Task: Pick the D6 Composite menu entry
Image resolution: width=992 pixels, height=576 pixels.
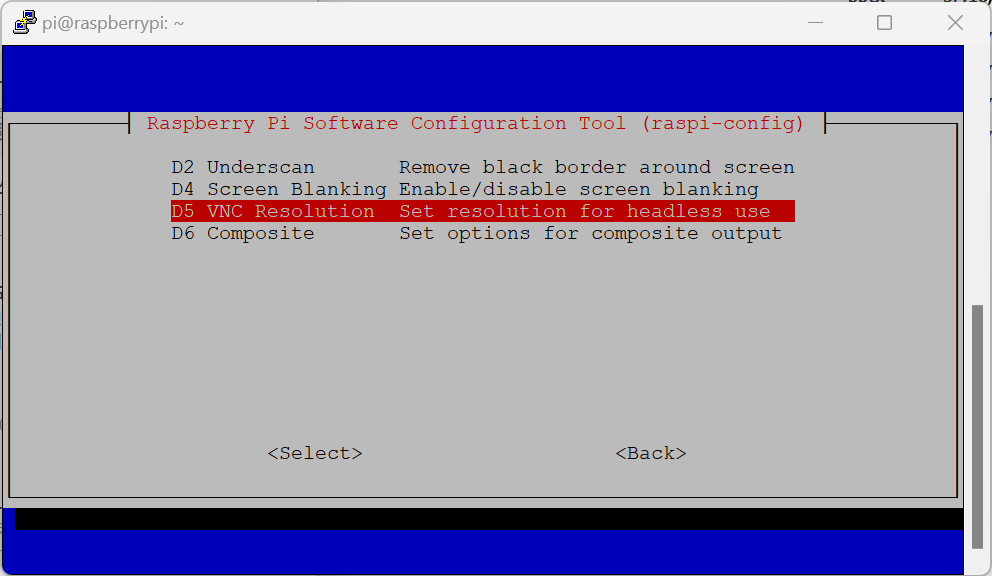Action: 483,234
